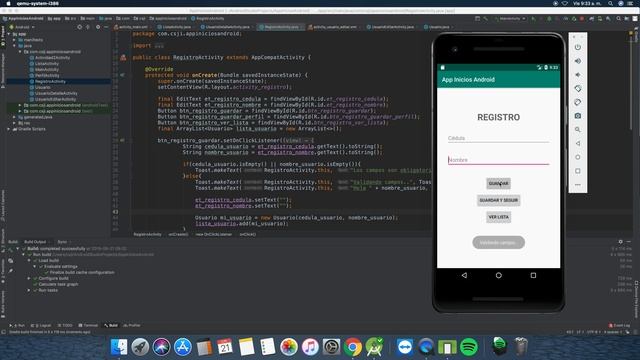Viewport: 640px width, 360px height.
Task: Open Build panel settings gear
Action: tap(620, 242)
